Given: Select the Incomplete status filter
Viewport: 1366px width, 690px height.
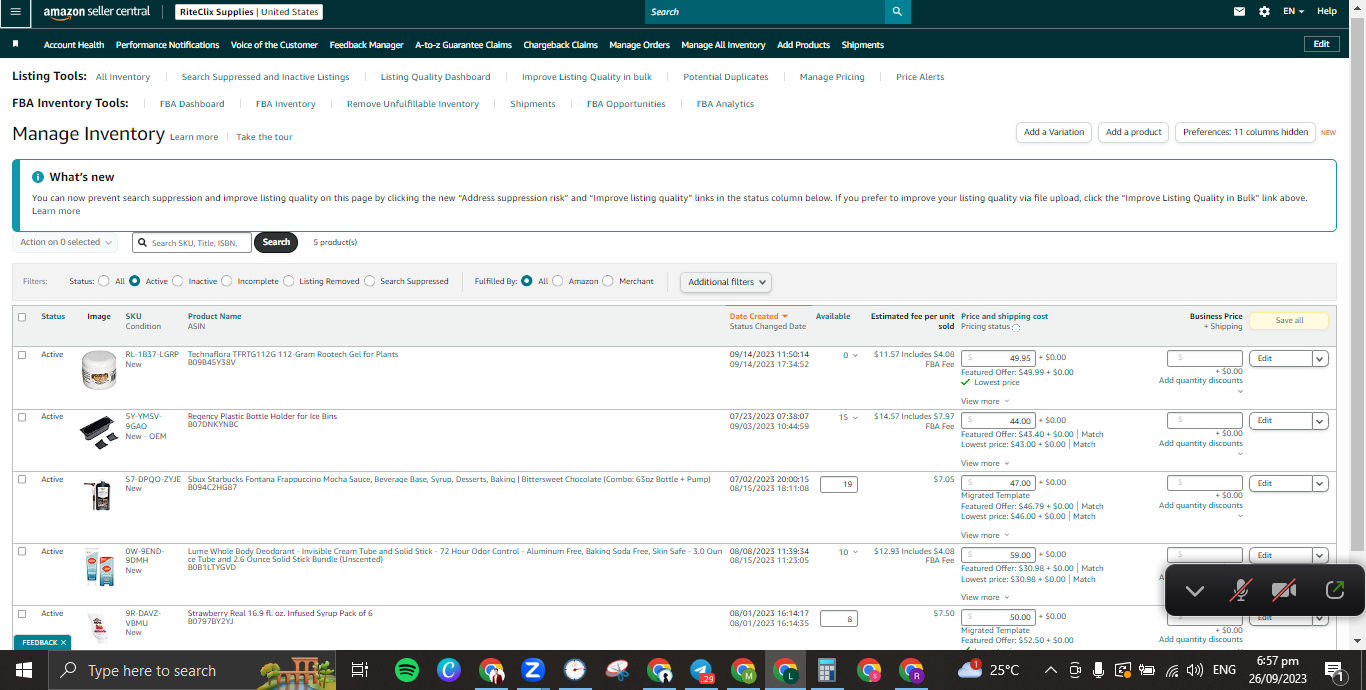Looking at the screenshot, I should click(226, 281).
